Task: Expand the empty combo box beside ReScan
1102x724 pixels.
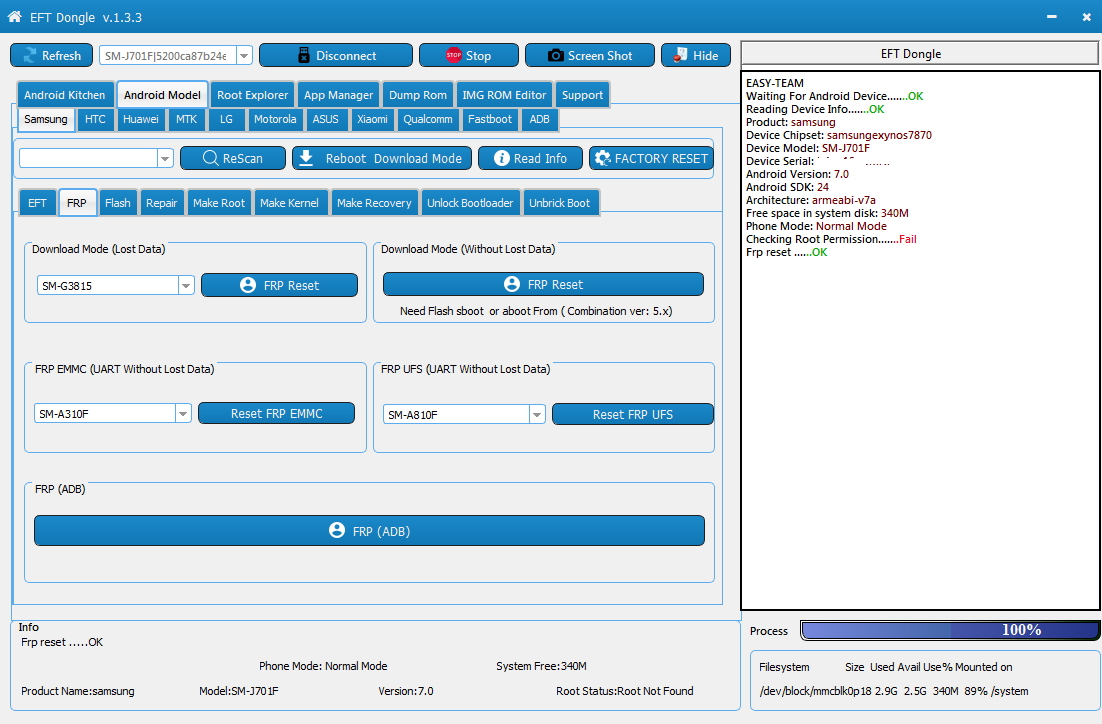Action: click(x=165, y=158)
